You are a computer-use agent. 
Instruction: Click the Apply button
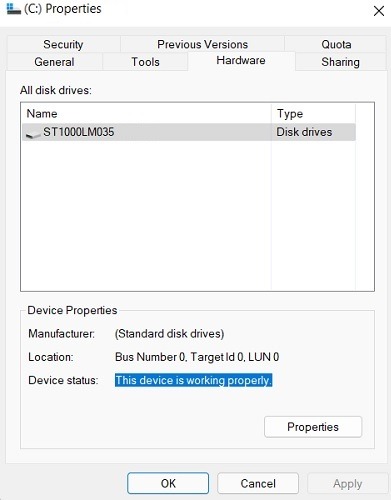(x=347, y=483)
